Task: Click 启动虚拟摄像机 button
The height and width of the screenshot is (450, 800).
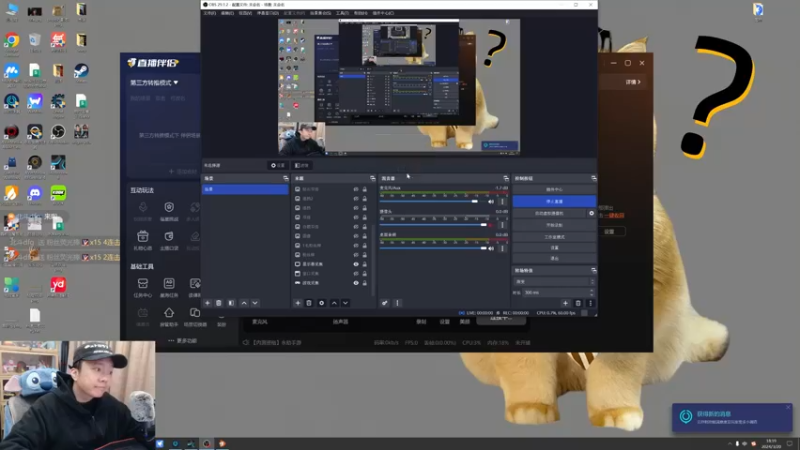Action: coord(549,213)
